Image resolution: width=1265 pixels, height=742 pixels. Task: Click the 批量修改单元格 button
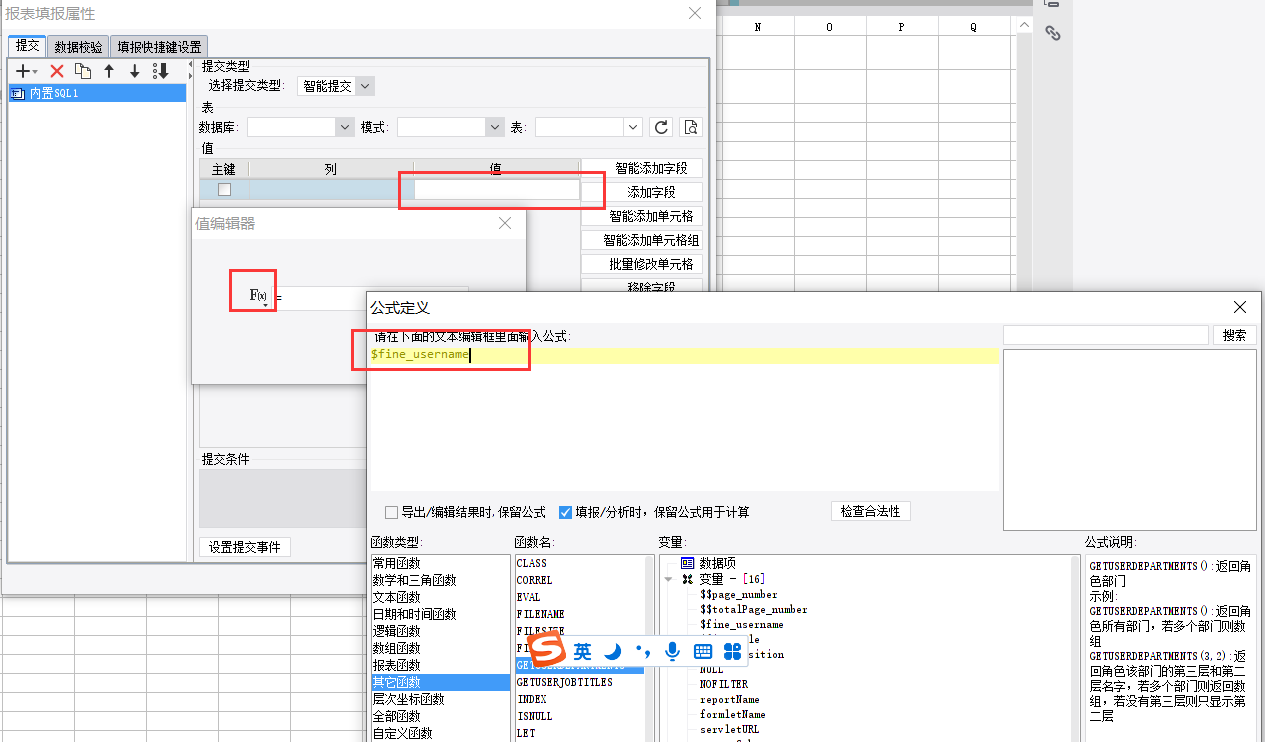[x=642, y=264]
